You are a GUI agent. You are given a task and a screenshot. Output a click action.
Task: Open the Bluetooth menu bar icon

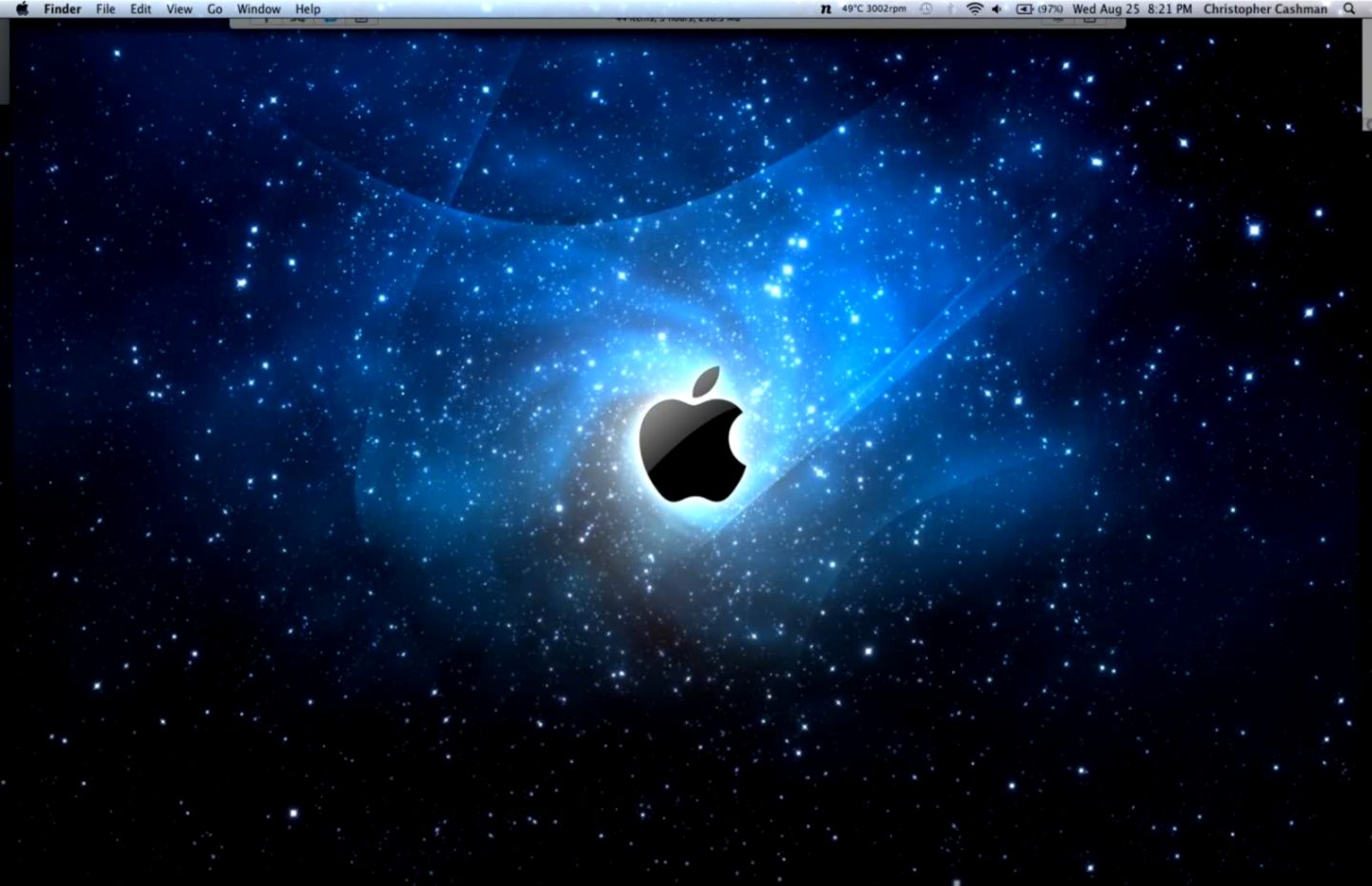(x=951, y=9)
